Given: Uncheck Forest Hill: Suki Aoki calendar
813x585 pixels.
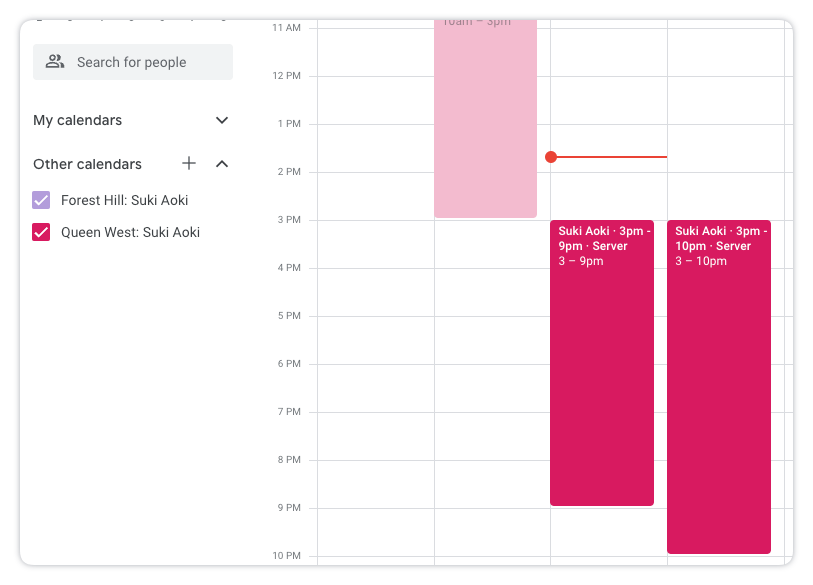Looking at the screenshot, I should [41, 200].
